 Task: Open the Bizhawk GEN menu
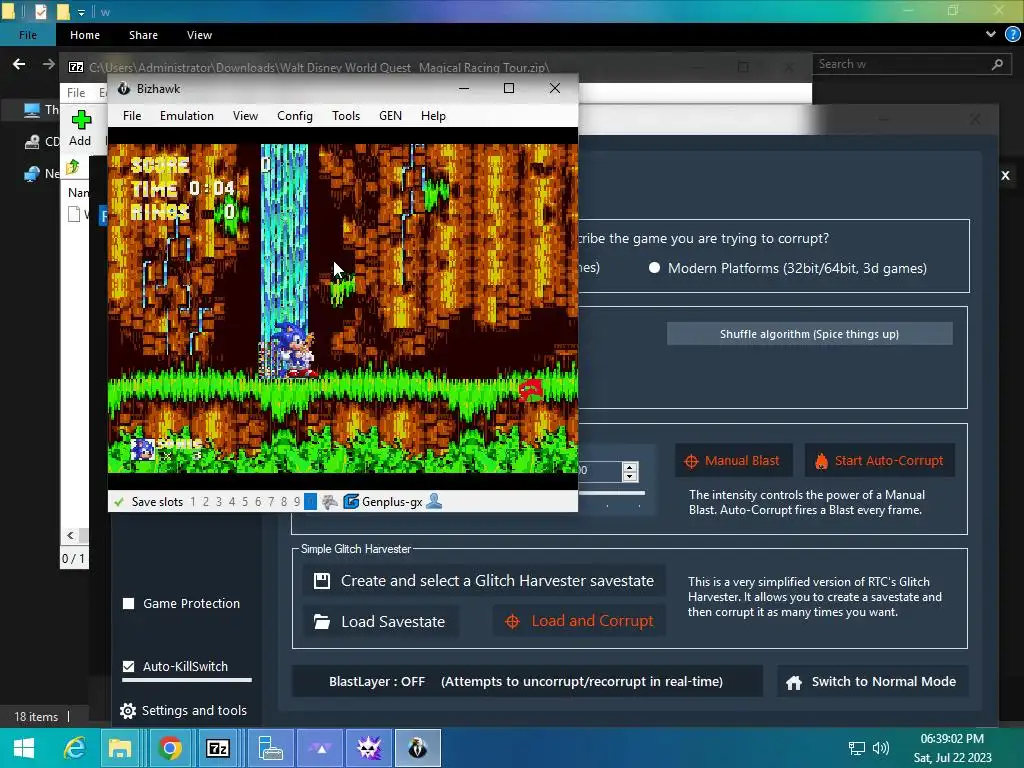[x=391, y=116]
